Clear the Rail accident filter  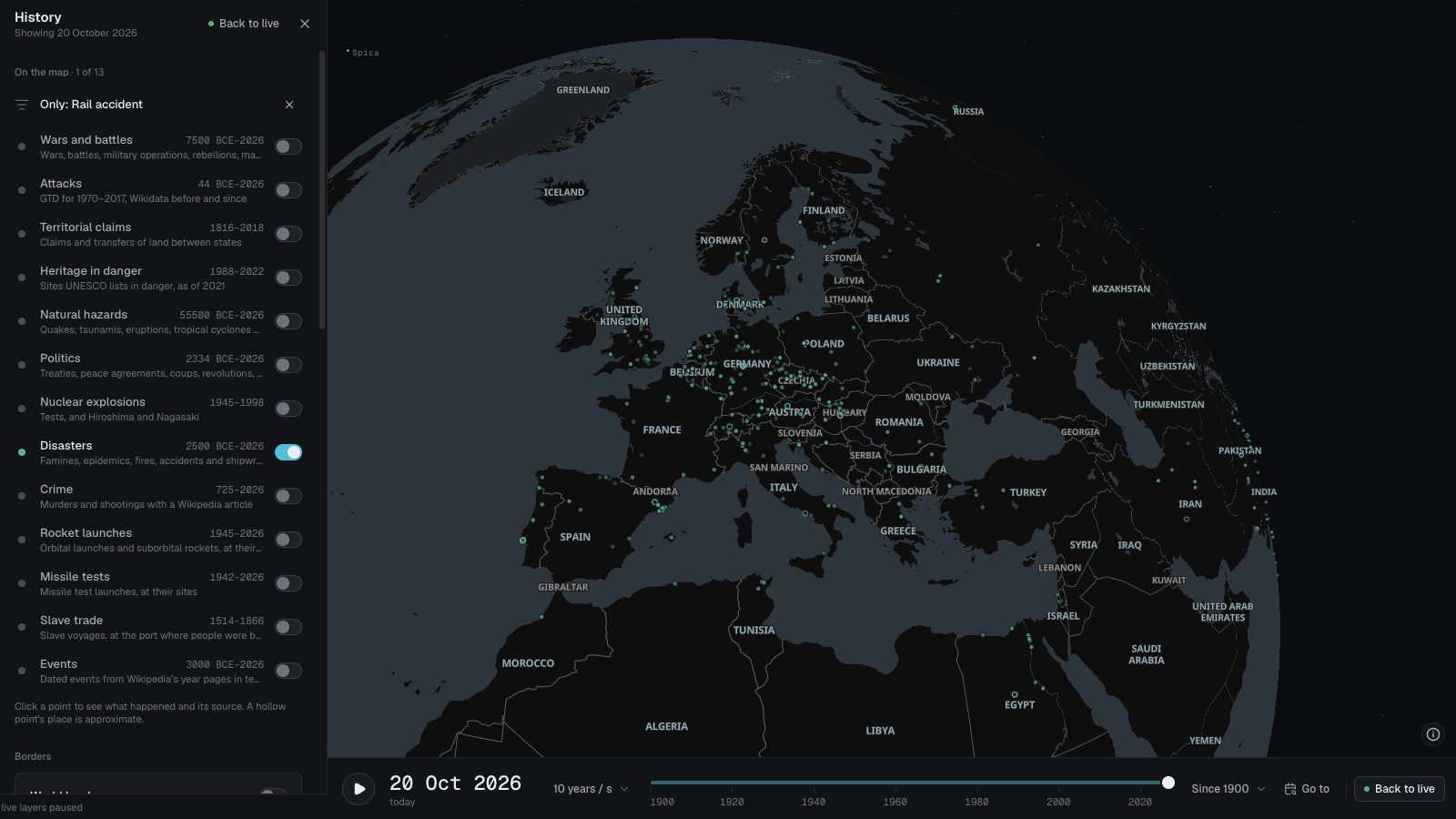click(x=289, y=105)
